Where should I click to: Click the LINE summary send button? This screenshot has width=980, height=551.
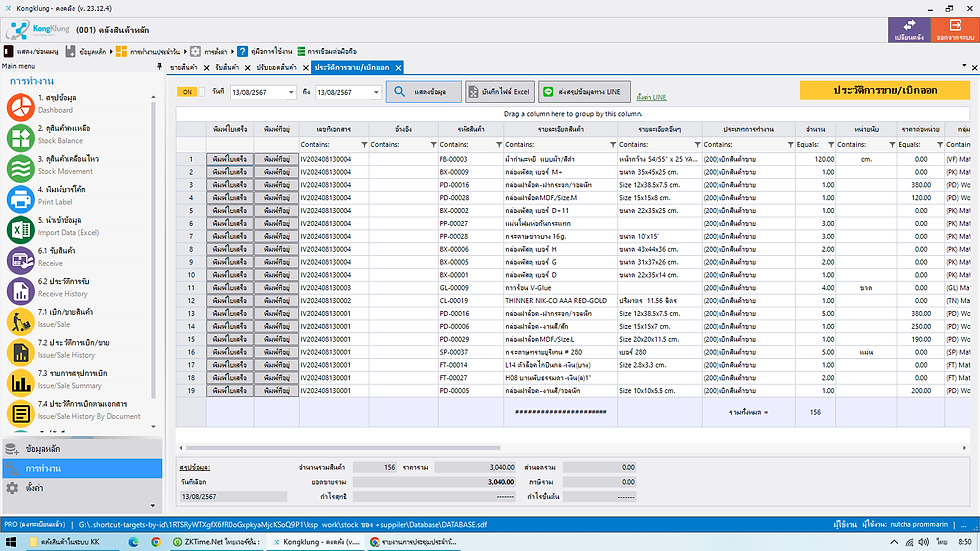[585, 92]
